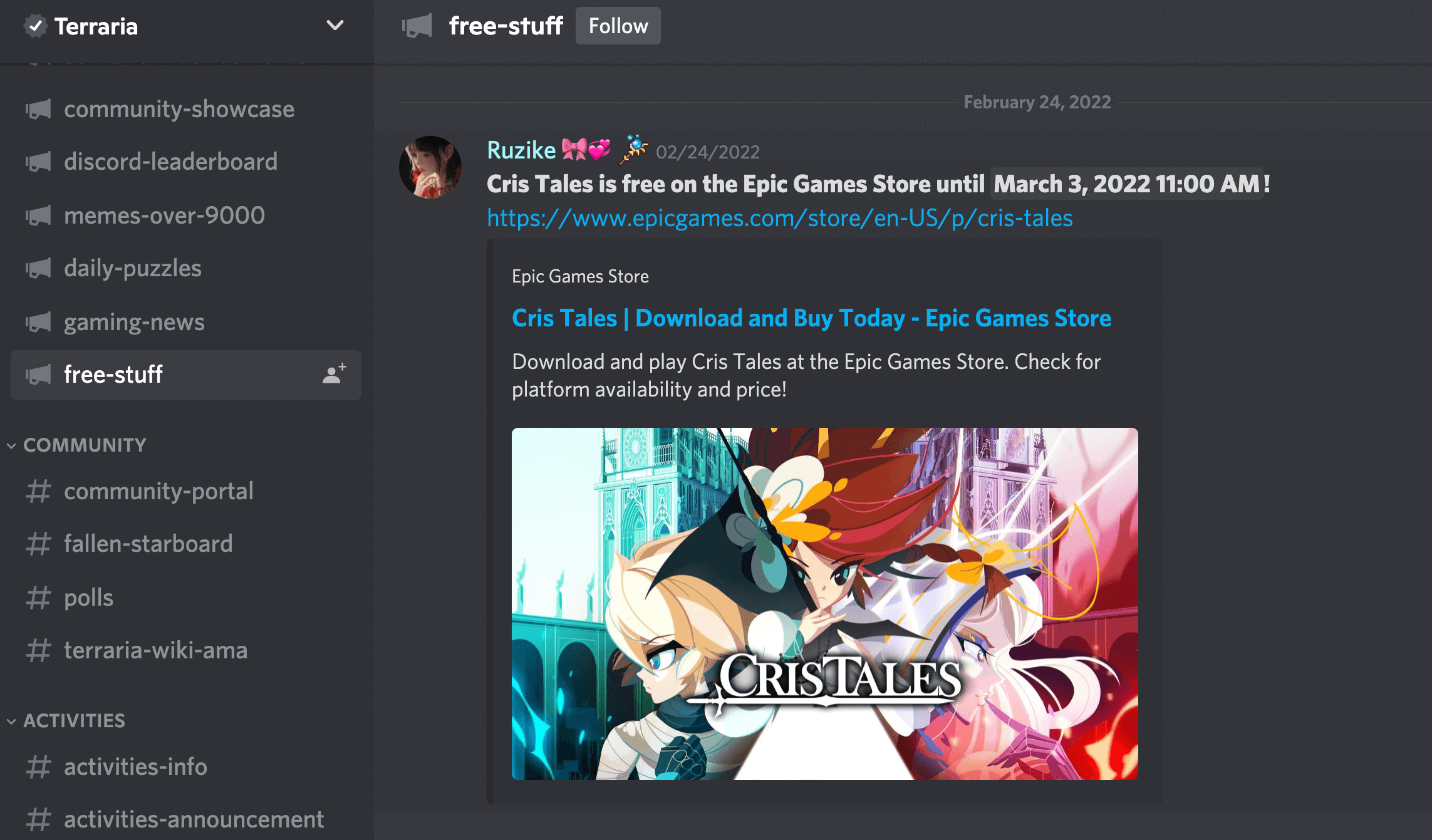
Task: Click the megaphone icon for free-stuff channel
Action: [x=37, y=375]
